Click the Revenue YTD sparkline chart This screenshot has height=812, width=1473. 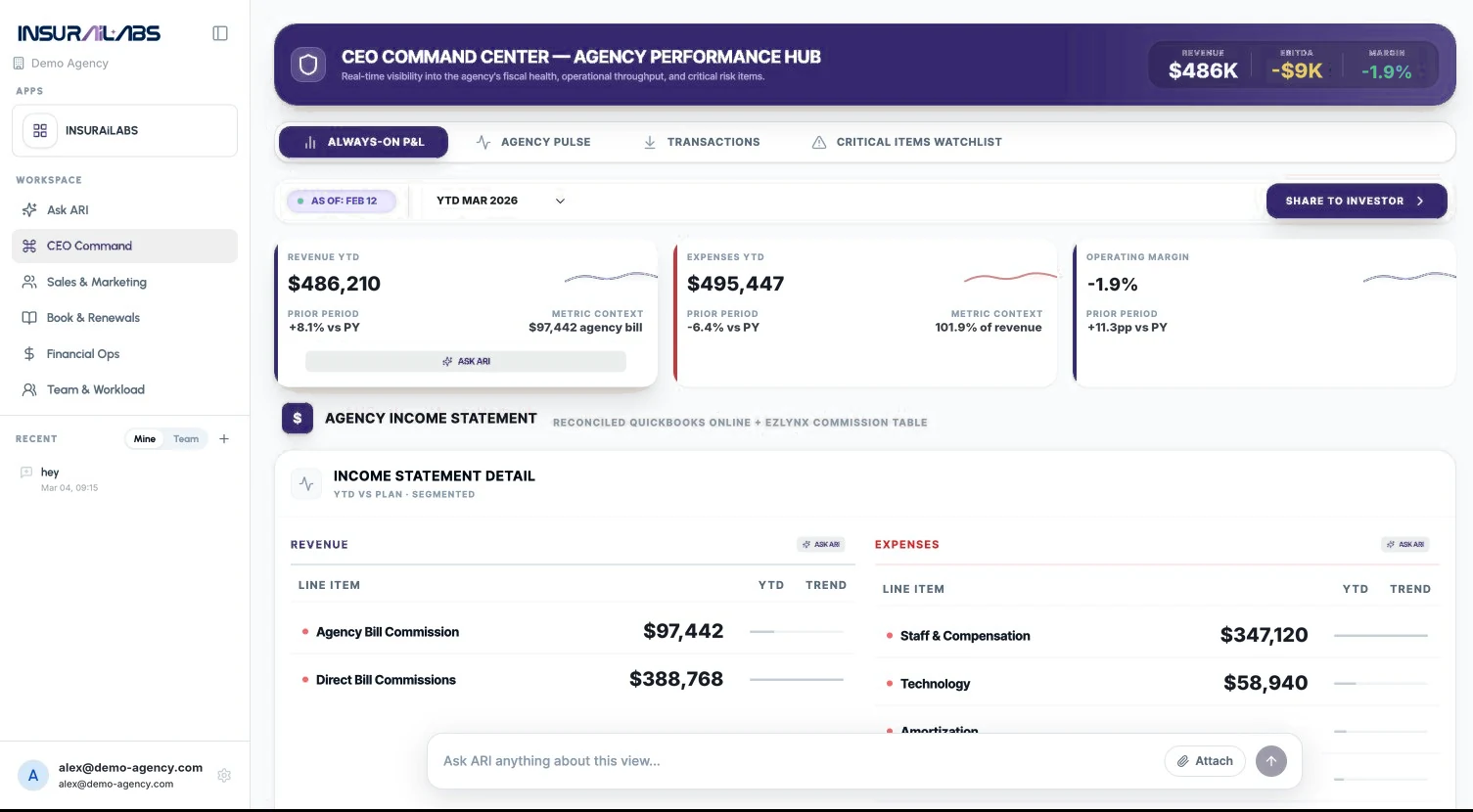(x=611, y=278)
